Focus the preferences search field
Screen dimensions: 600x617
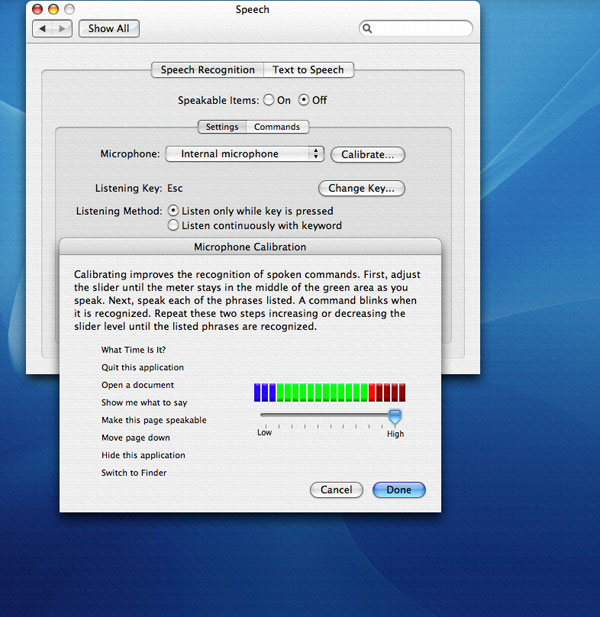pos(416,28)
